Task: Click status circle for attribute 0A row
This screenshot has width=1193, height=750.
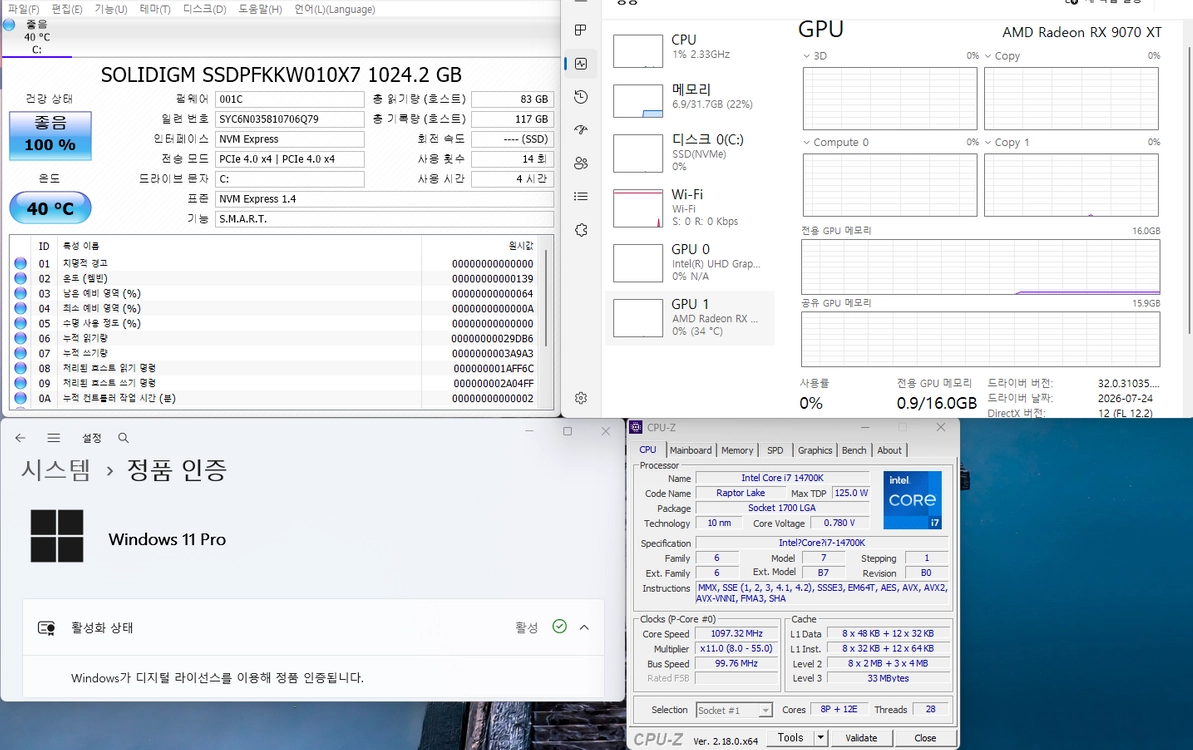Action: pyautogui.click(x=21, y=398)
